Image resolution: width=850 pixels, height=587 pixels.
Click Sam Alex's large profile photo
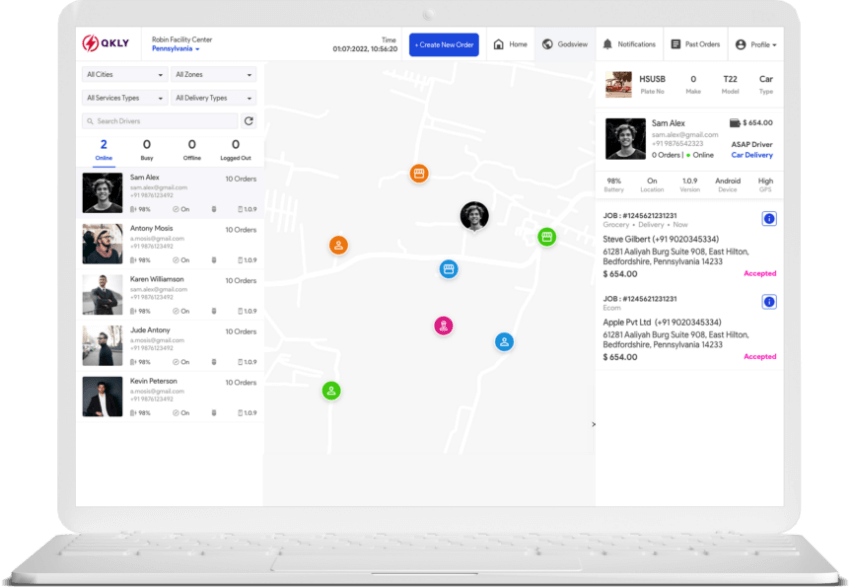[626, 139]
